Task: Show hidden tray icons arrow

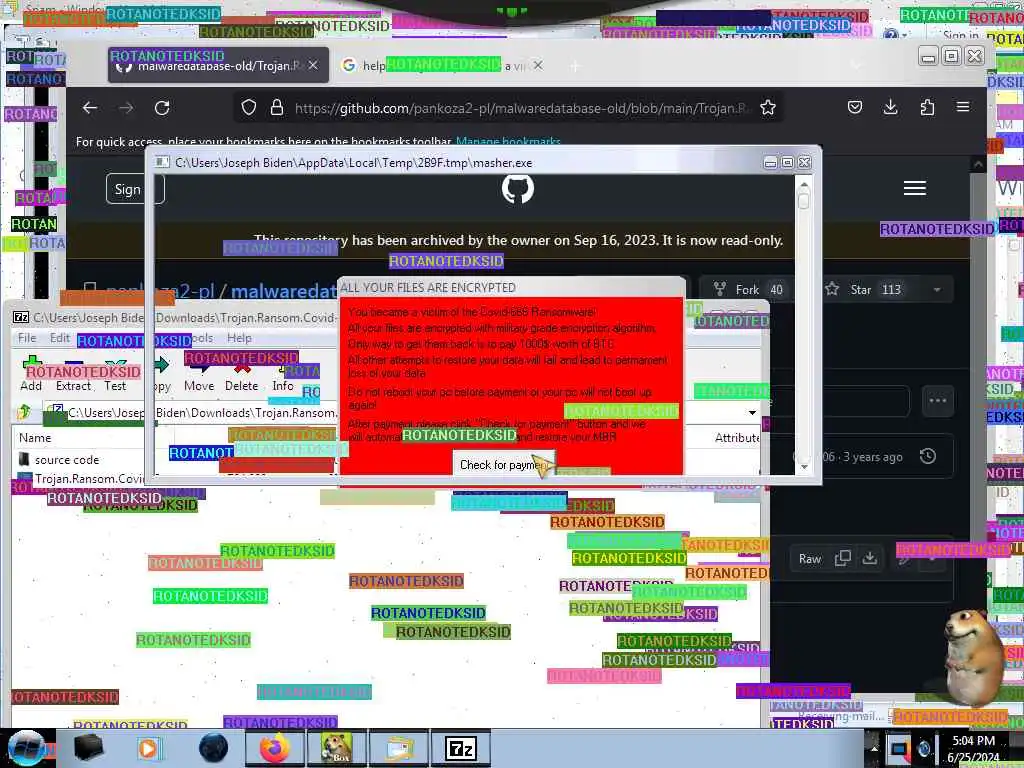Action: pyautogui.click(x=874, y=748)
